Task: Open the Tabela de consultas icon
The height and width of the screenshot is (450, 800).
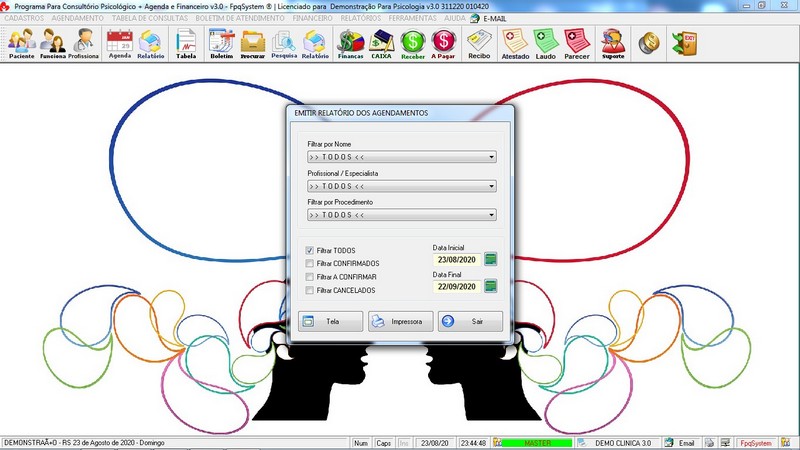Action: tap(186, 44)
